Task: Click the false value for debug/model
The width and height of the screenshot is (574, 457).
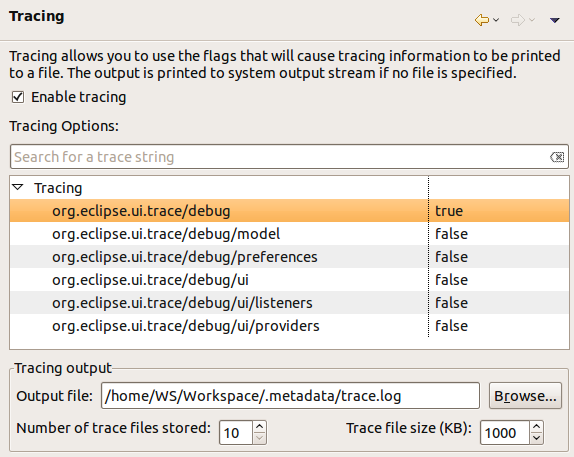Action: pos(451,234)
